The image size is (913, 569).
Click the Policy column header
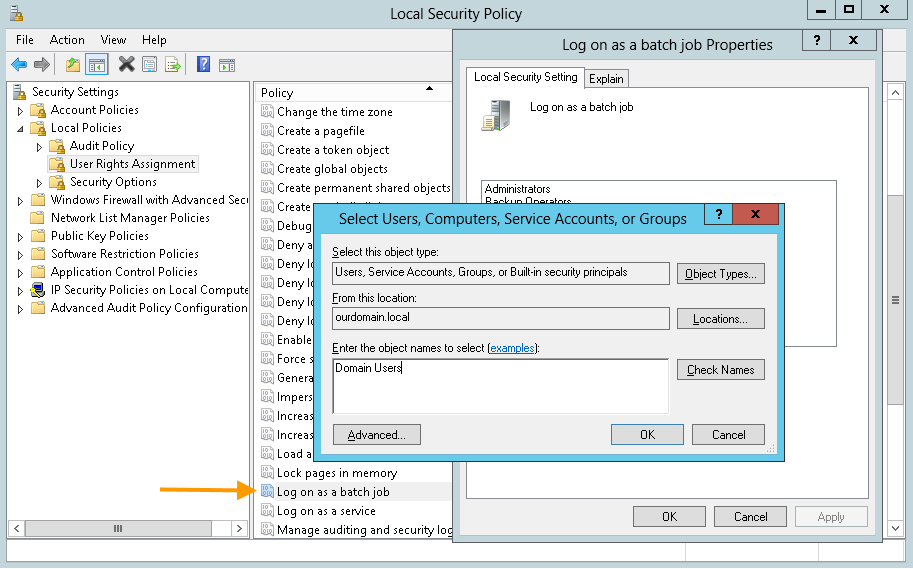click(353, 93)
